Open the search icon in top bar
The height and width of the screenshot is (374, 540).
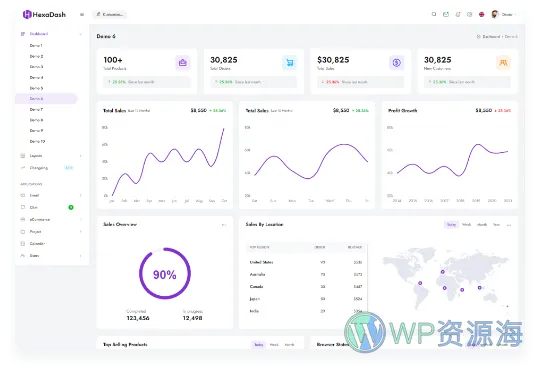(x=434, y=14)
